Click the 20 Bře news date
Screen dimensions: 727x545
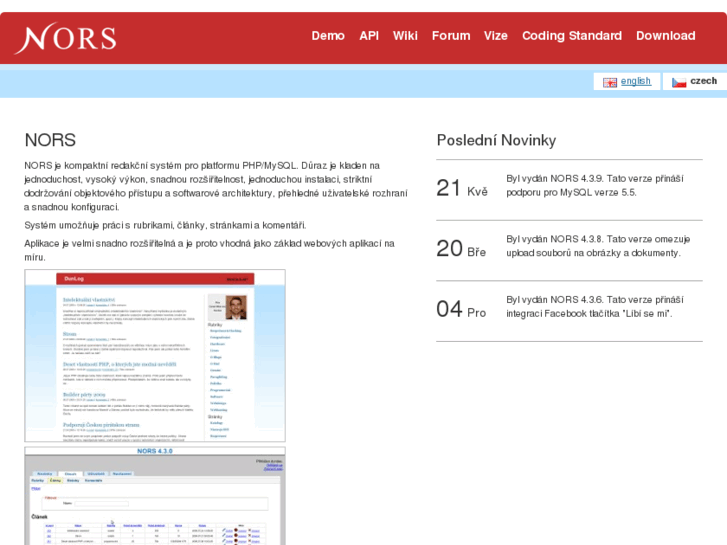coord(461,249)
